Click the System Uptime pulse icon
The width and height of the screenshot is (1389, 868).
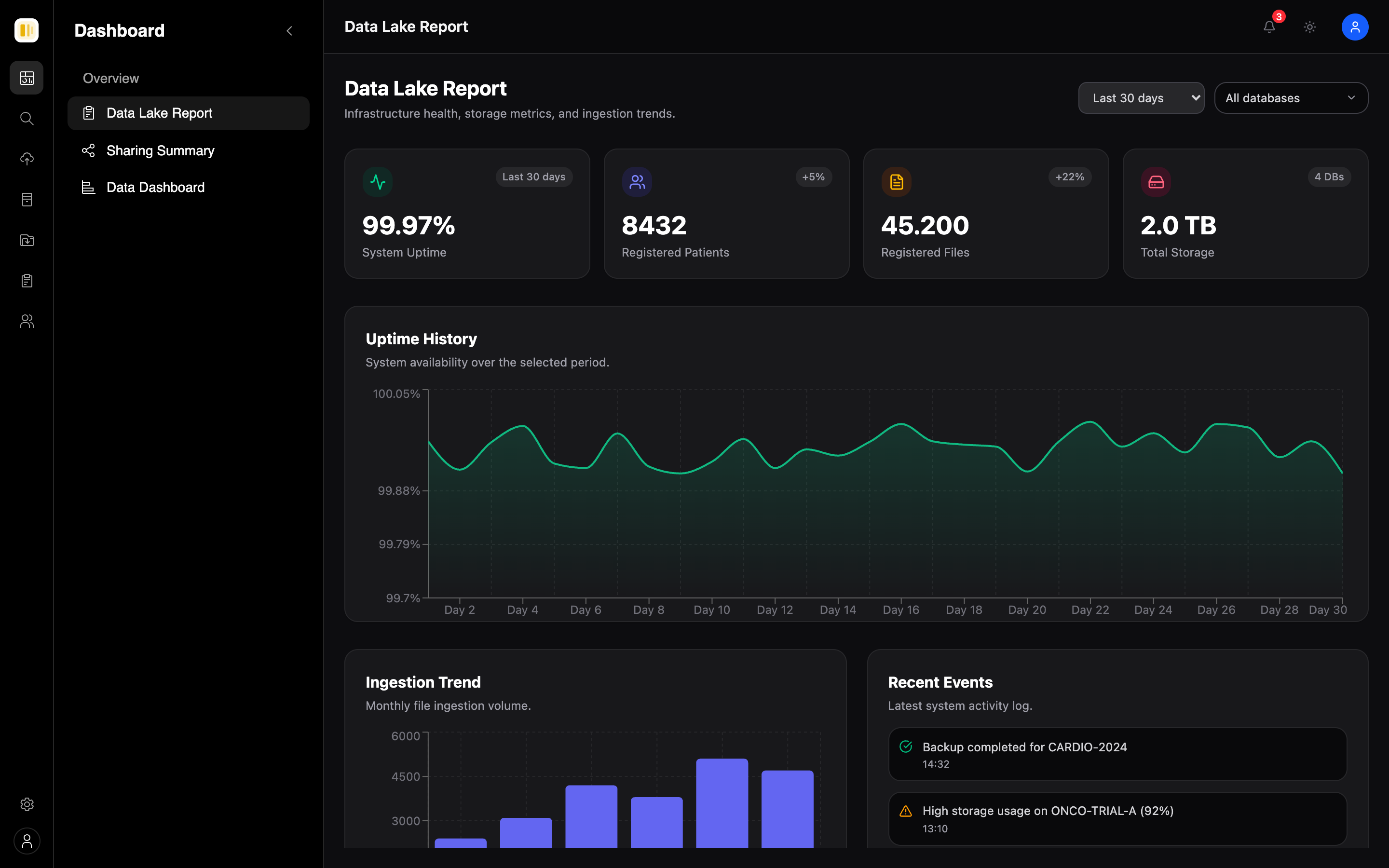(378, 182)
